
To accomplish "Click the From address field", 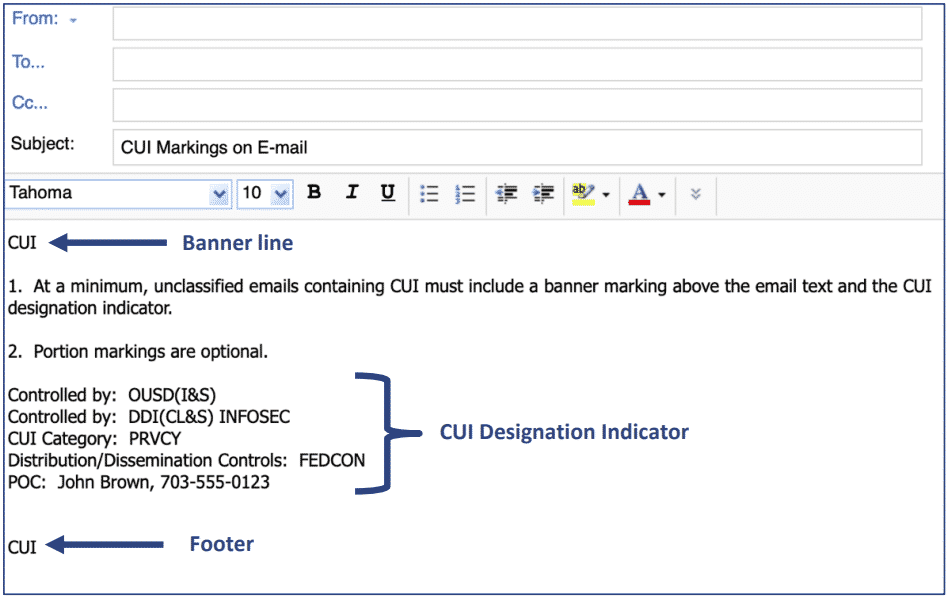I will point(517,23).
